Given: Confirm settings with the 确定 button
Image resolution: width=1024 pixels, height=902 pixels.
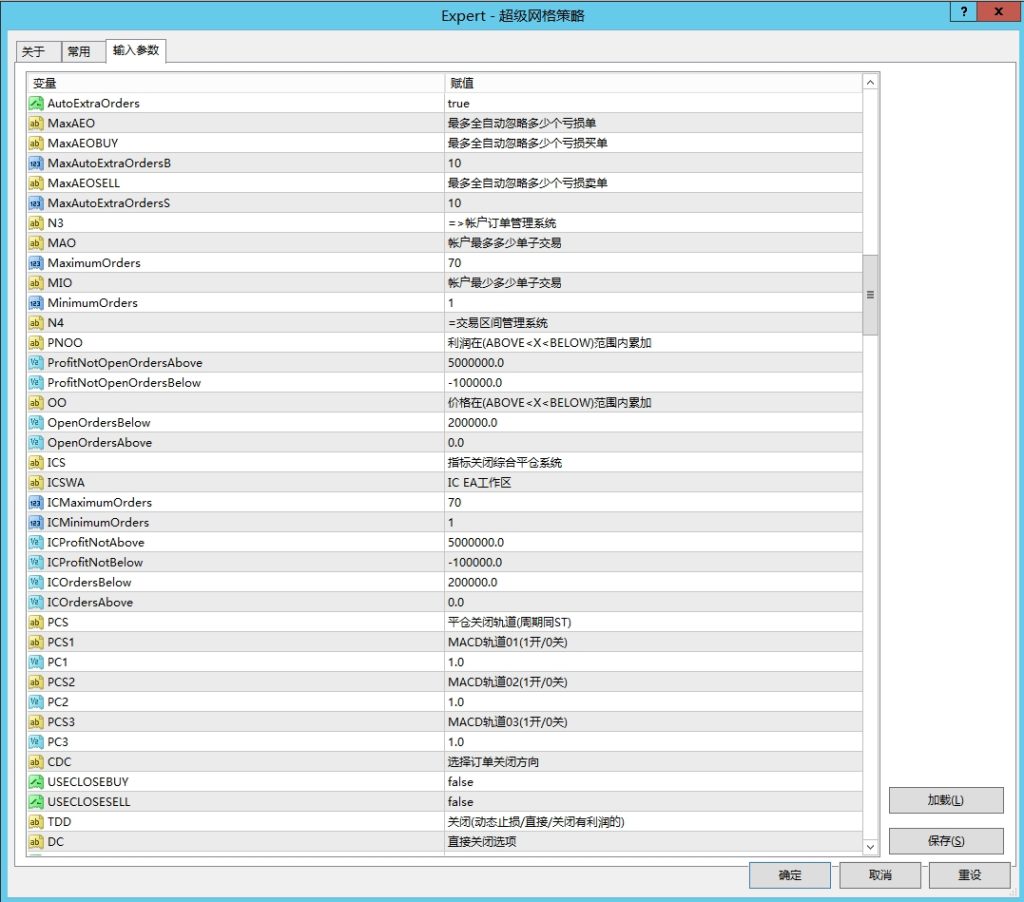Looking at the screenshot, I should click(789, 875).
